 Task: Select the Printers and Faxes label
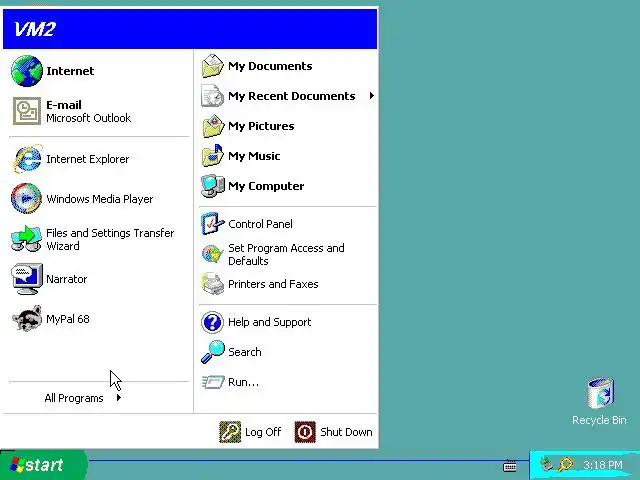pyautogui.click(x=273, y=284)
